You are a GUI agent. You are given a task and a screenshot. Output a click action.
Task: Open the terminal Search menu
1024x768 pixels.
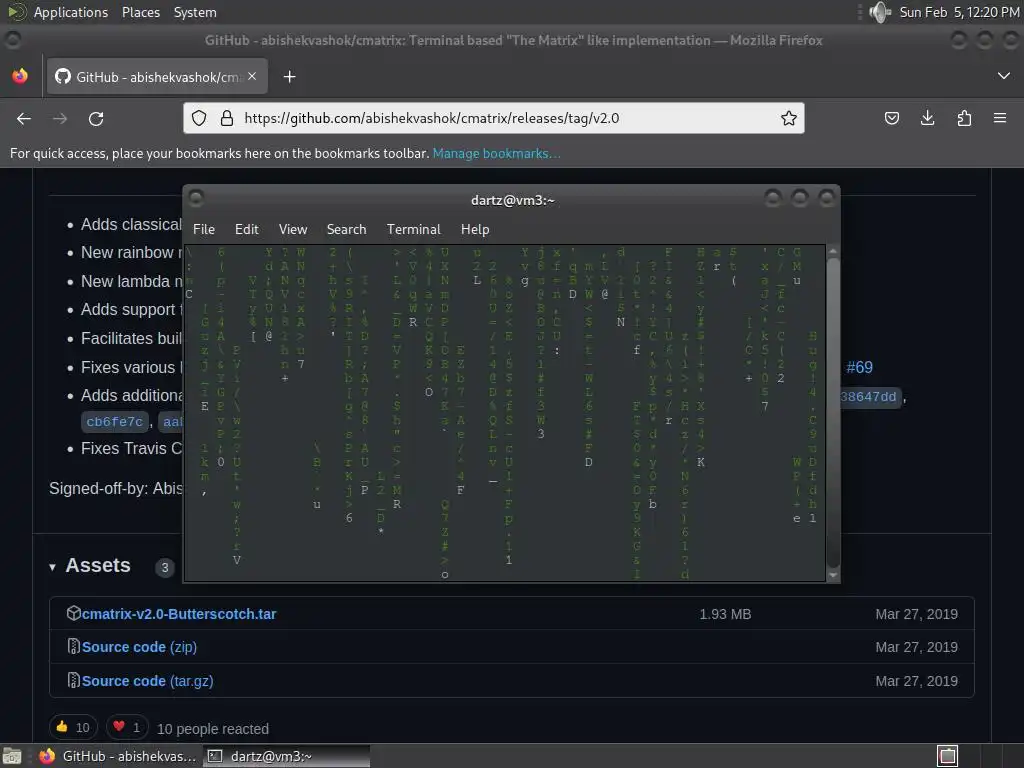click(346, 229)
